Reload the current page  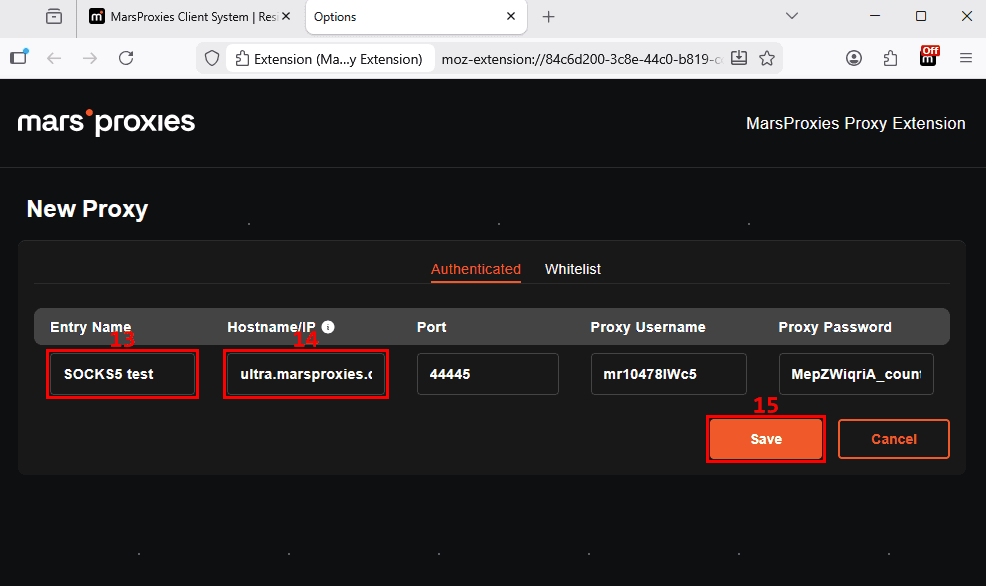pyautogui.click(x=126, y=58)
